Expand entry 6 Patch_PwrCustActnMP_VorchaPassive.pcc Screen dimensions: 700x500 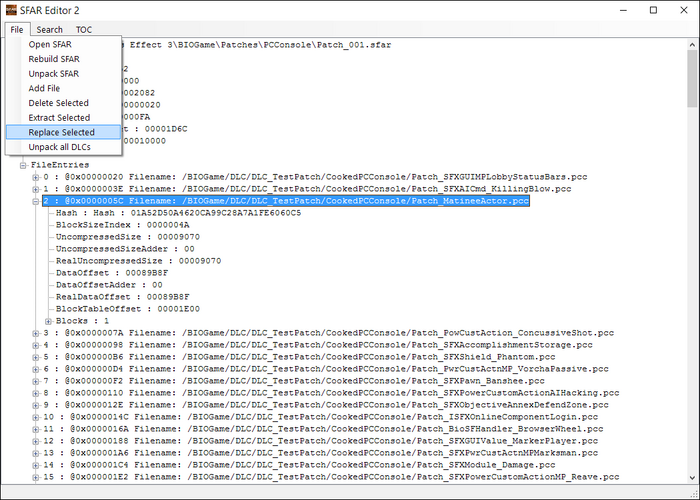(36, 369)
